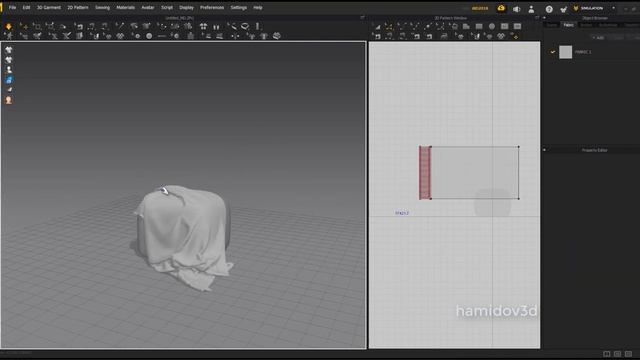Viewport: 640px width, 360px height.
Task: Toggle the checkmark beside FABRIC 1
Action: 553,52
